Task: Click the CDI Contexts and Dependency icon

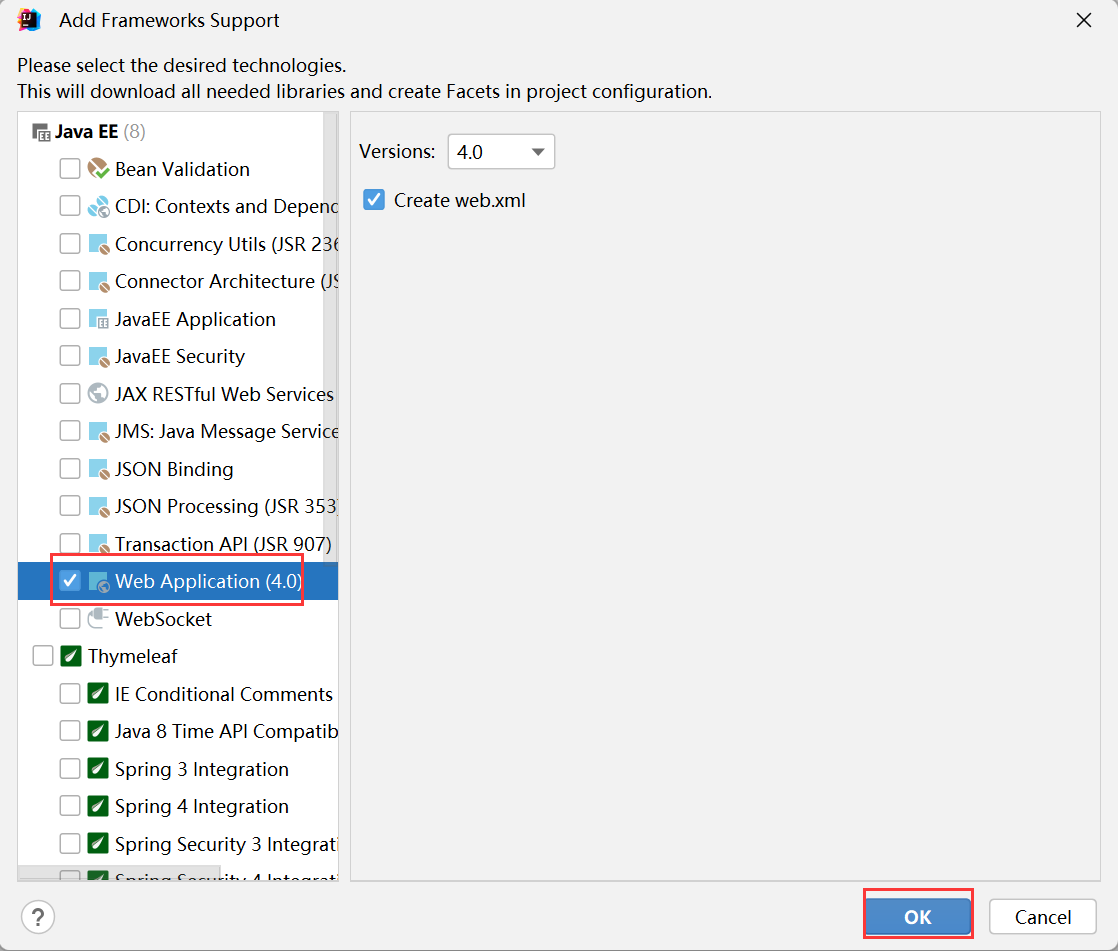Action: coord(98,207)
